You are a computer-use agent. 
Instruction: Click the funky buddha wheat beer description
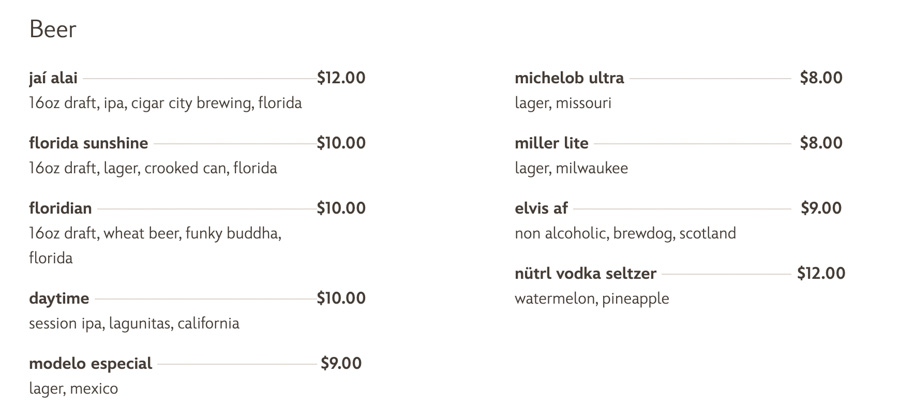tap(155, 233)
